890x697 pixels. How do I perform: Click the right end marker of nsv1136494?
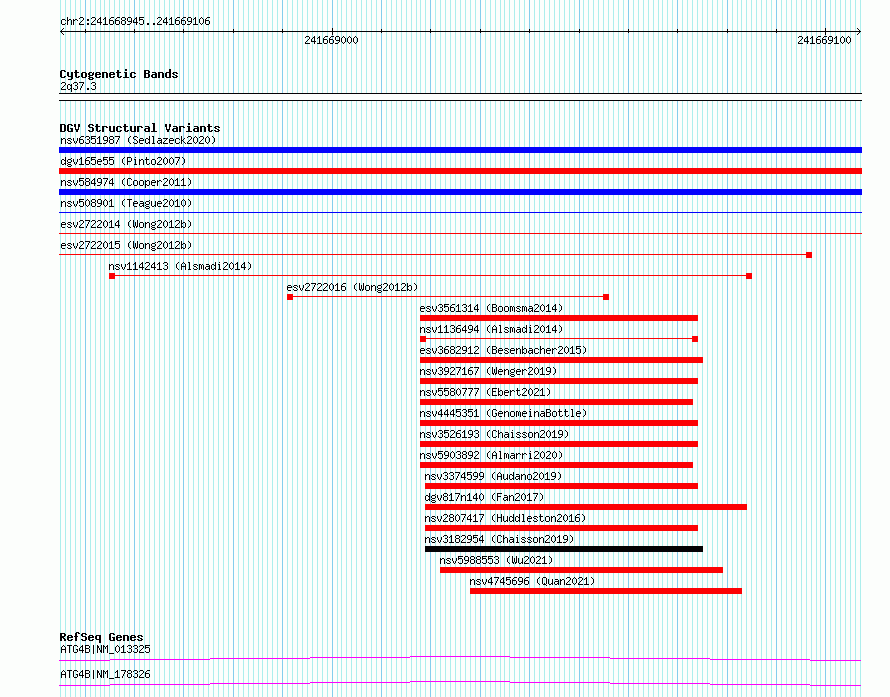point(695,339)
